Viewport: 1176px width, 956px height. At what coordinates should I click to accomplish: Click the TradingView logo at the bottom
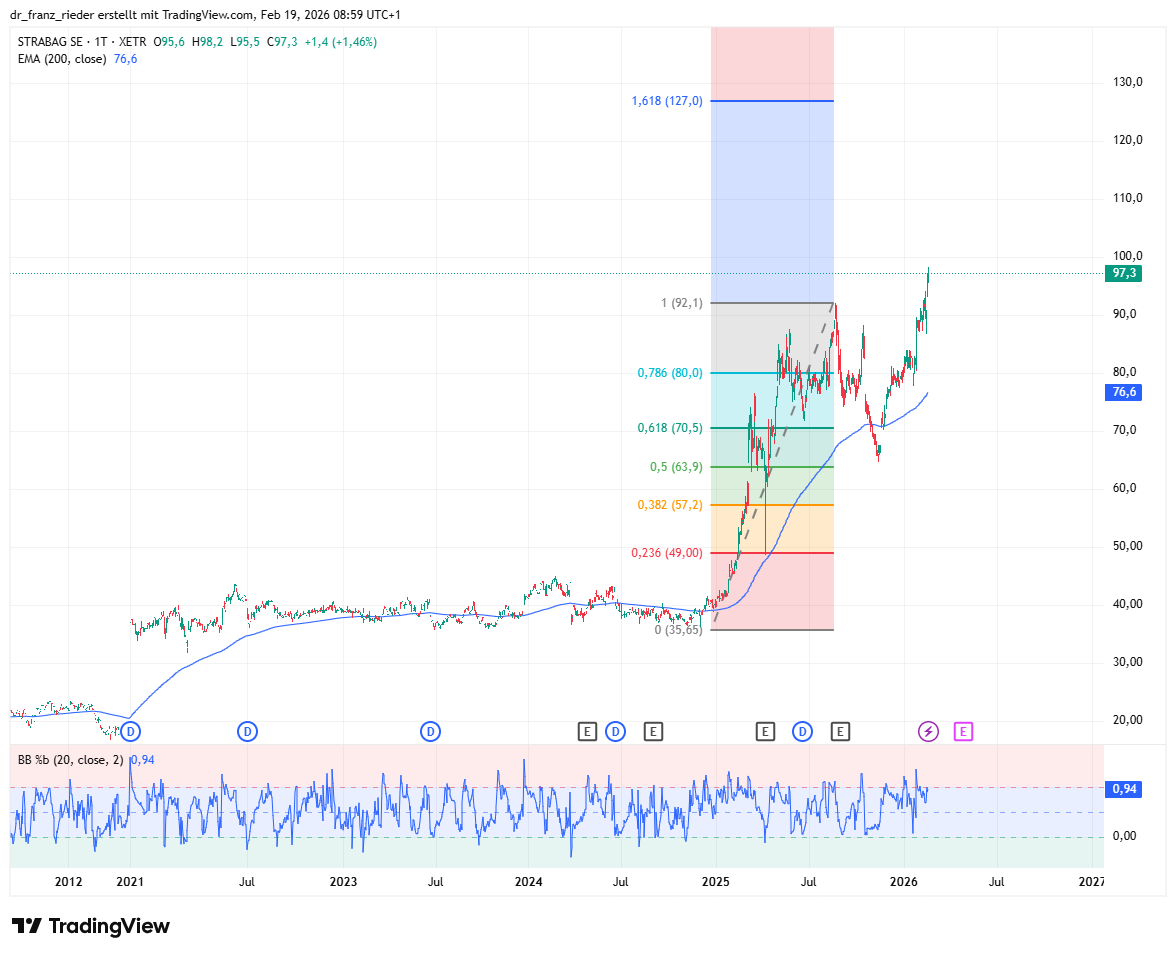(90, 926)
